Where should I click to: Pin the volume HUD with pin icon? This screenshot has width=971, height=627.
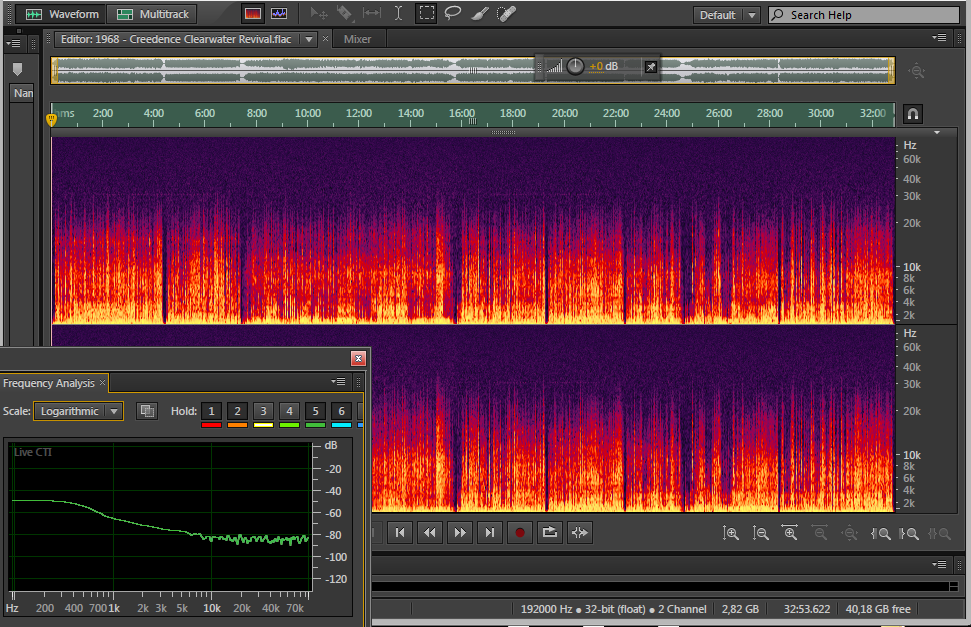point(650,67)
